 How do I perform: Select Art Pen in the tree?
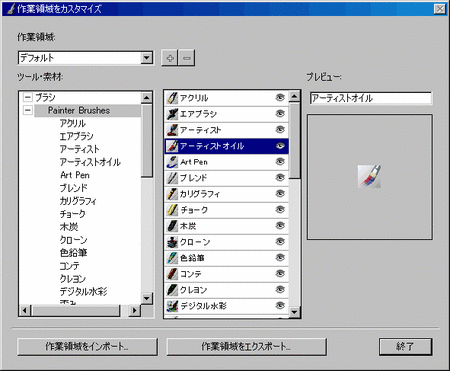tap(75, 175)
